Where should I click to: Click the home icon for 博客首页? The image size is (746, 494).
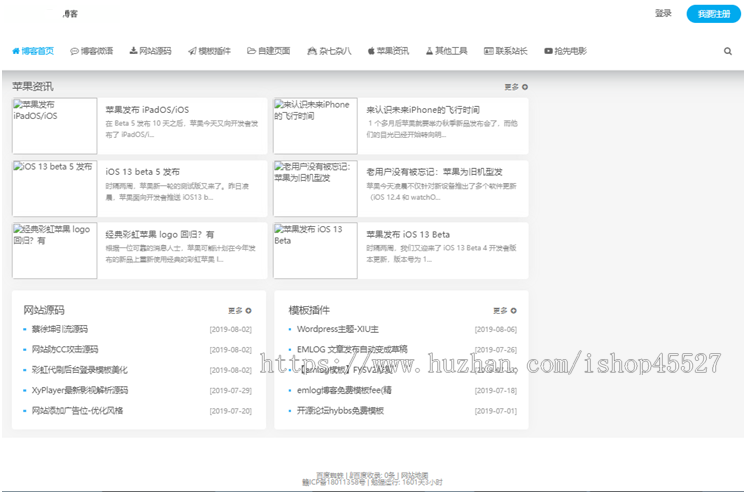[16, 51]
